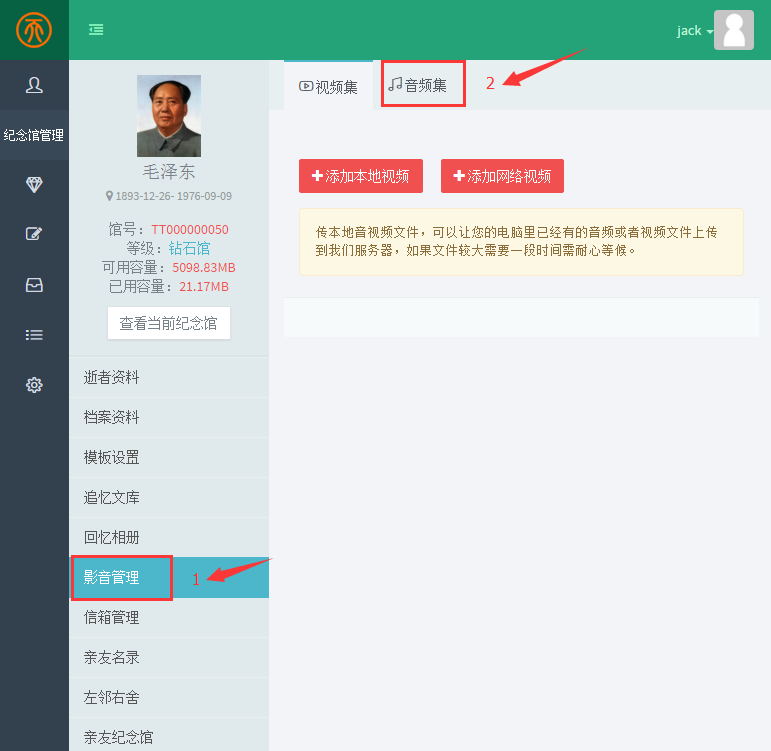Click the 钻石馆 level link
Image resolution: width=771 pixels, height=751 pixels.
[x=189, y=248]
